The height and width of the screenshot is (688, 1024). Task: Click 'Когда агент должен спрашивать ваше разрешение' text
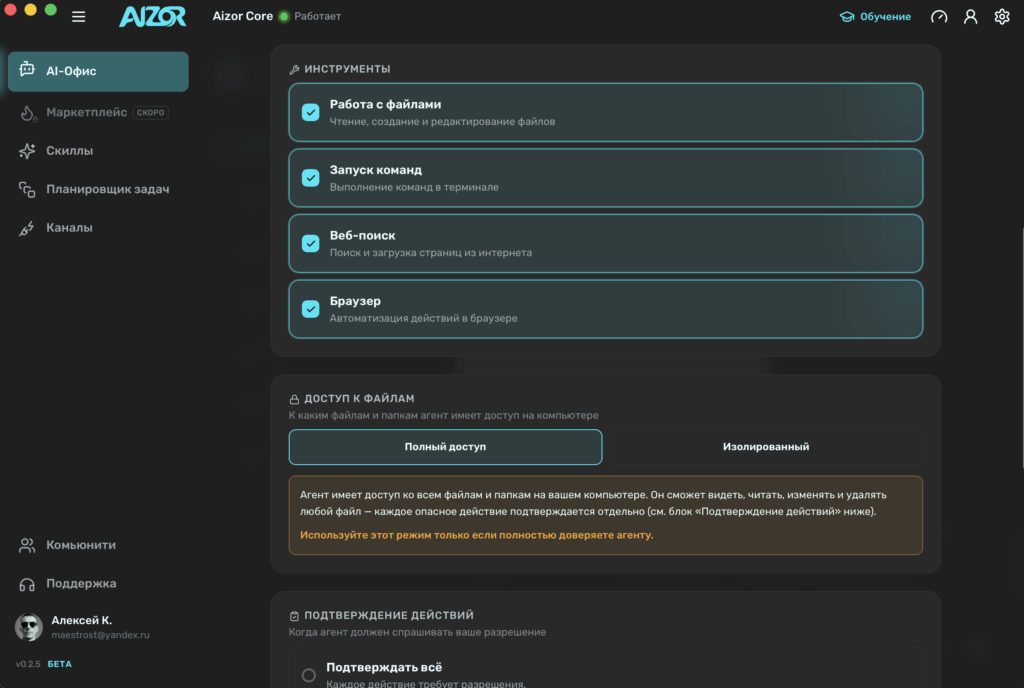click(x=417, y=633)
